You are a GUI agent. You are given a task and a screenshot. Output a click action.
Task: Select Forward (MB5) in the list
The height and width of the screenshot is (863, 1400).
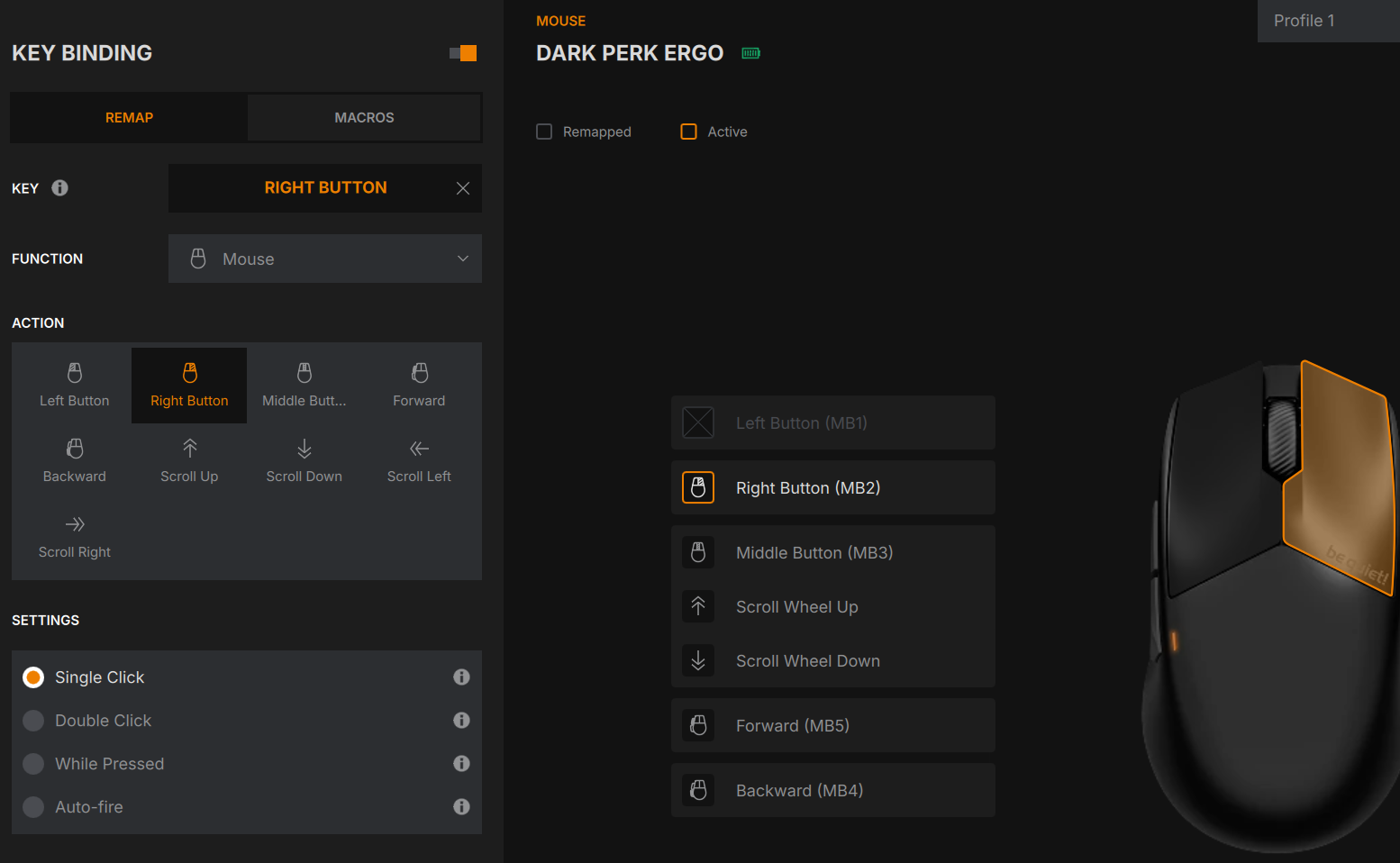(x=833, y=725)
